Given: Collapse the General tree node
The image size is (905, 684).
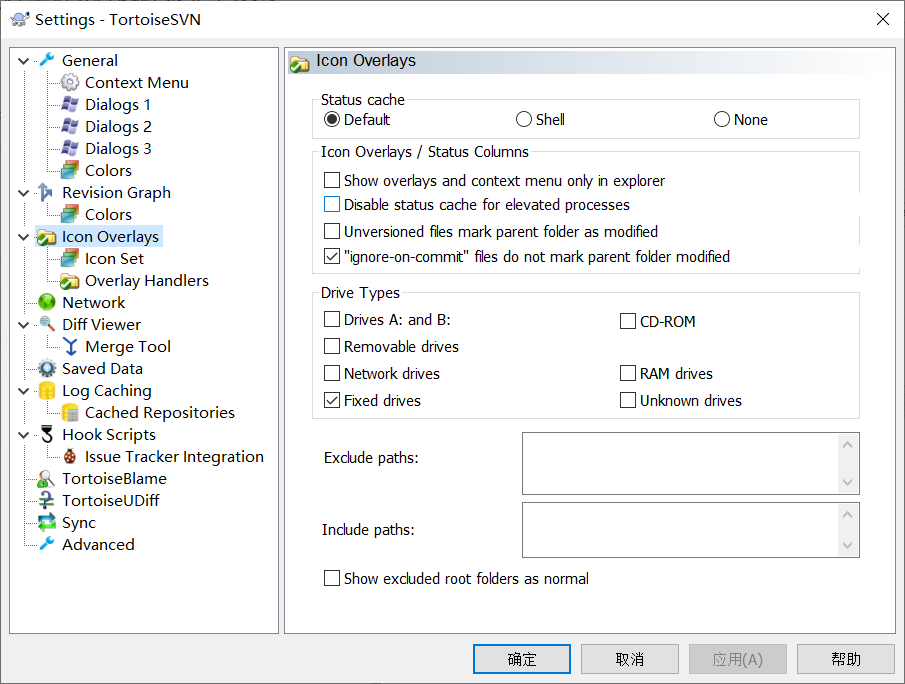Looking at the screenshot, I should [24, 61].
